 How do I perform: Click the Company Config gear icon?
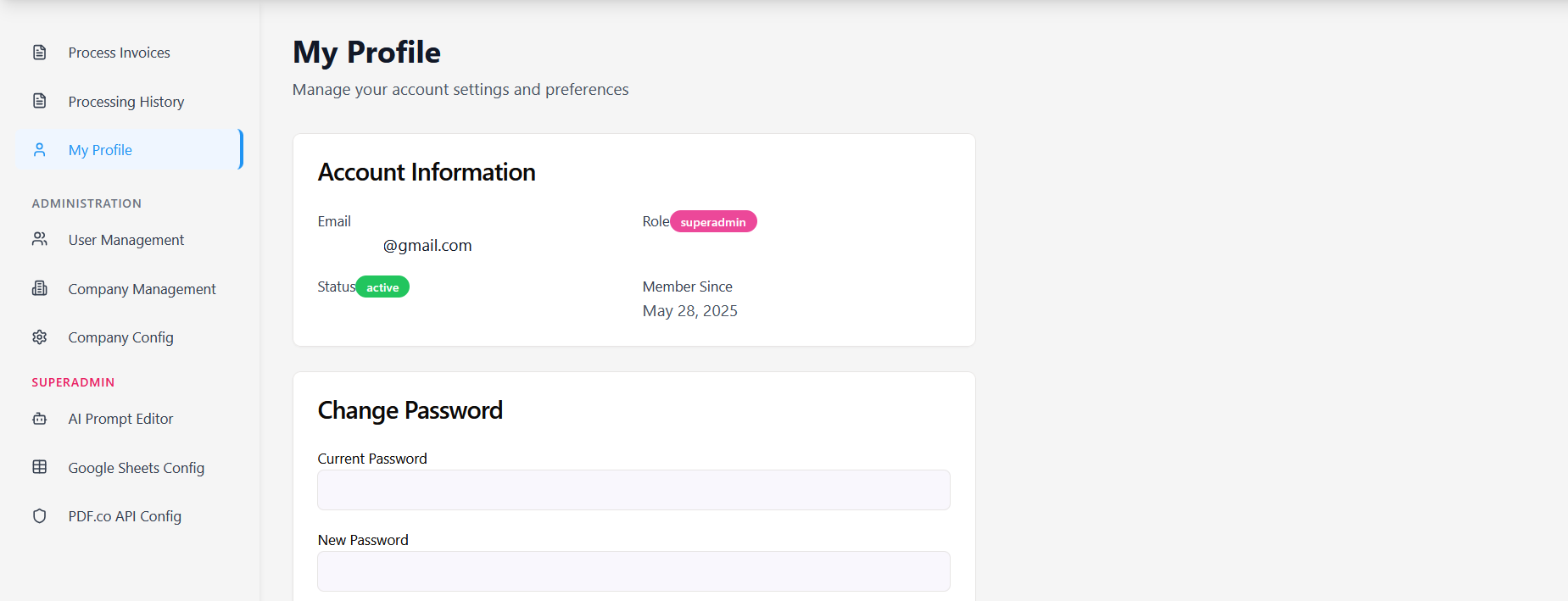coord(40,337)
